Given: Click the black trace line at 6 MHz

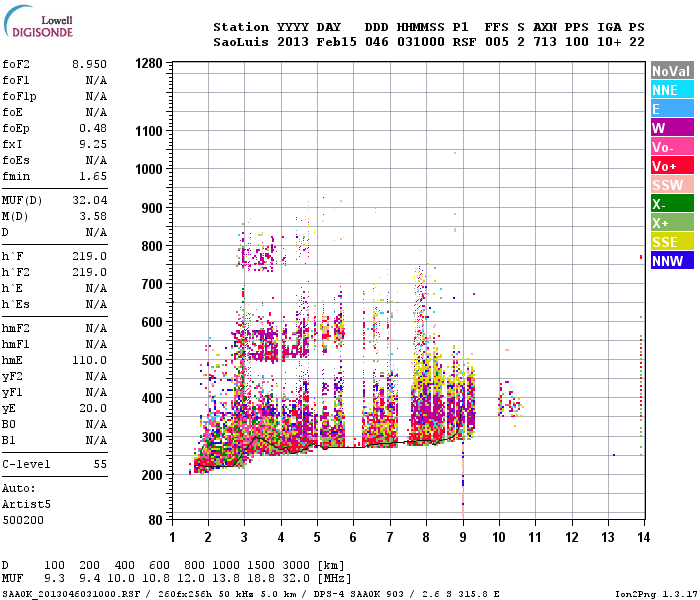Looking at the screenshot, I should [x=354, y=447].
